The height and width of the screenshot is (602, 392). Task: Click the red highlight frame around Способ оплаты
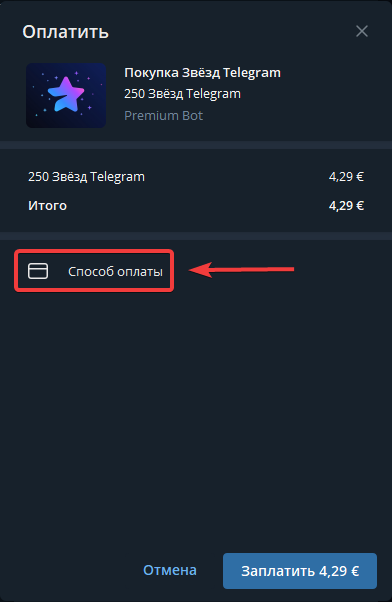point(94,271)
